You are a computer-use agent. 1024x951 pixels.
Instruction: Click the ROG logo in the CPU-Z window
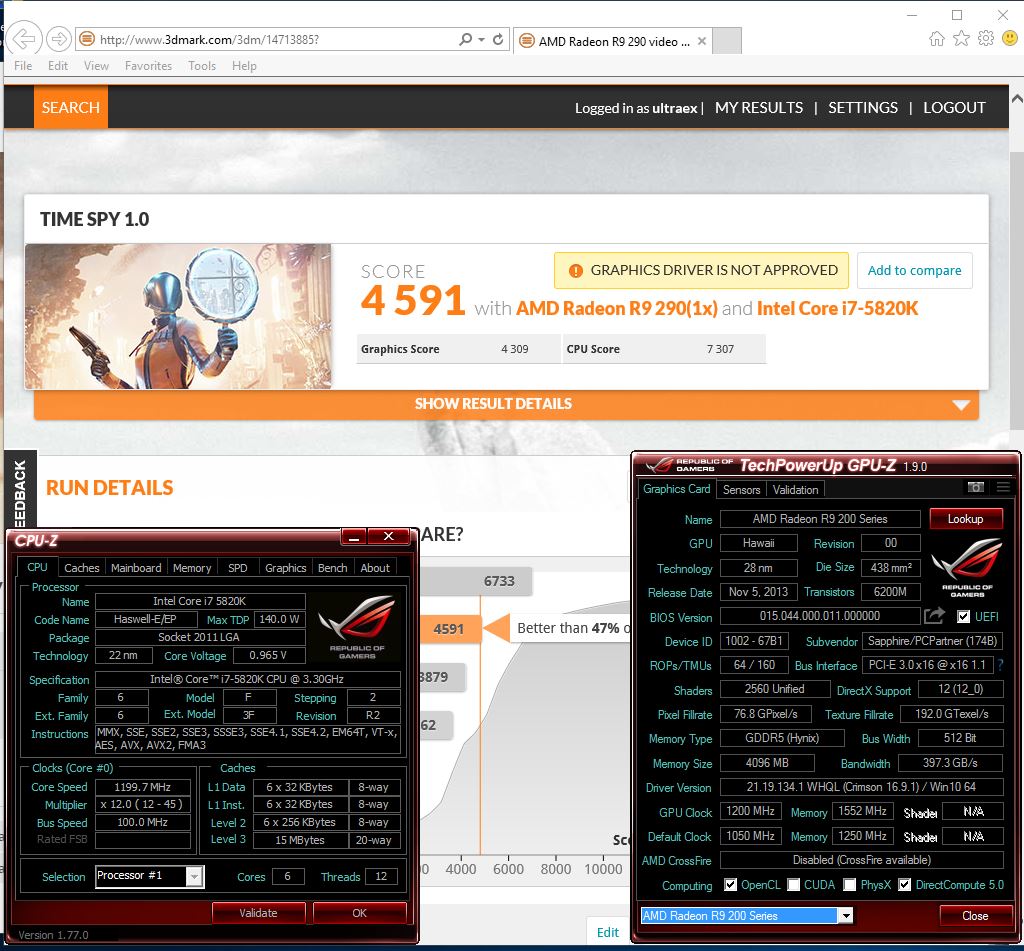pos(357,626)
